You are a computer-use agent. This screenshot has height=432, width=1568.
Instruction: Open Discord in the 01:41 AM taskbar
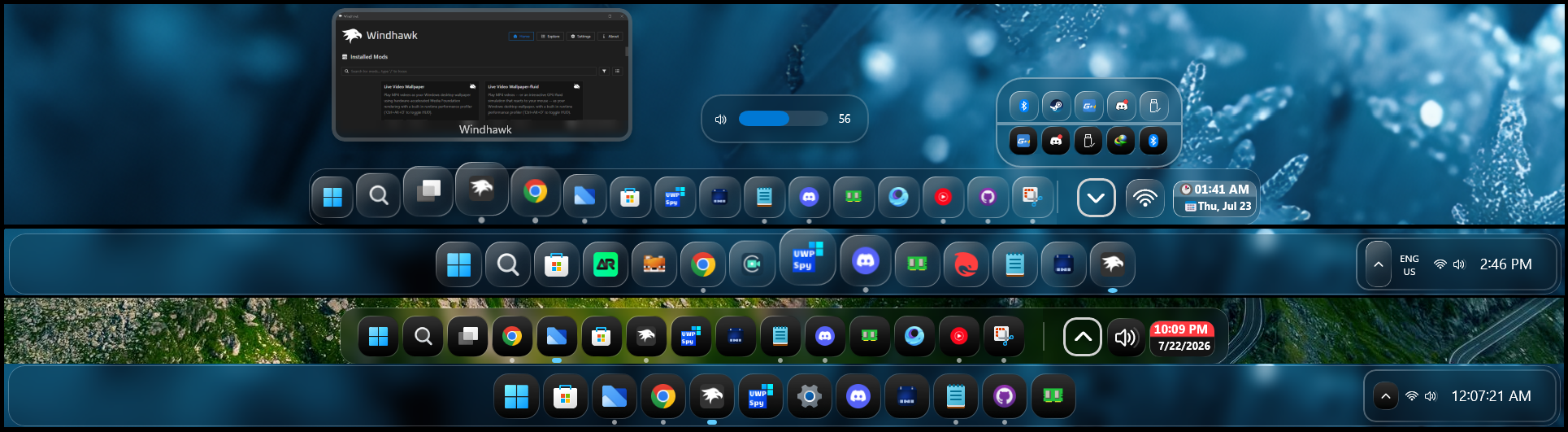(x=809, y=197)
